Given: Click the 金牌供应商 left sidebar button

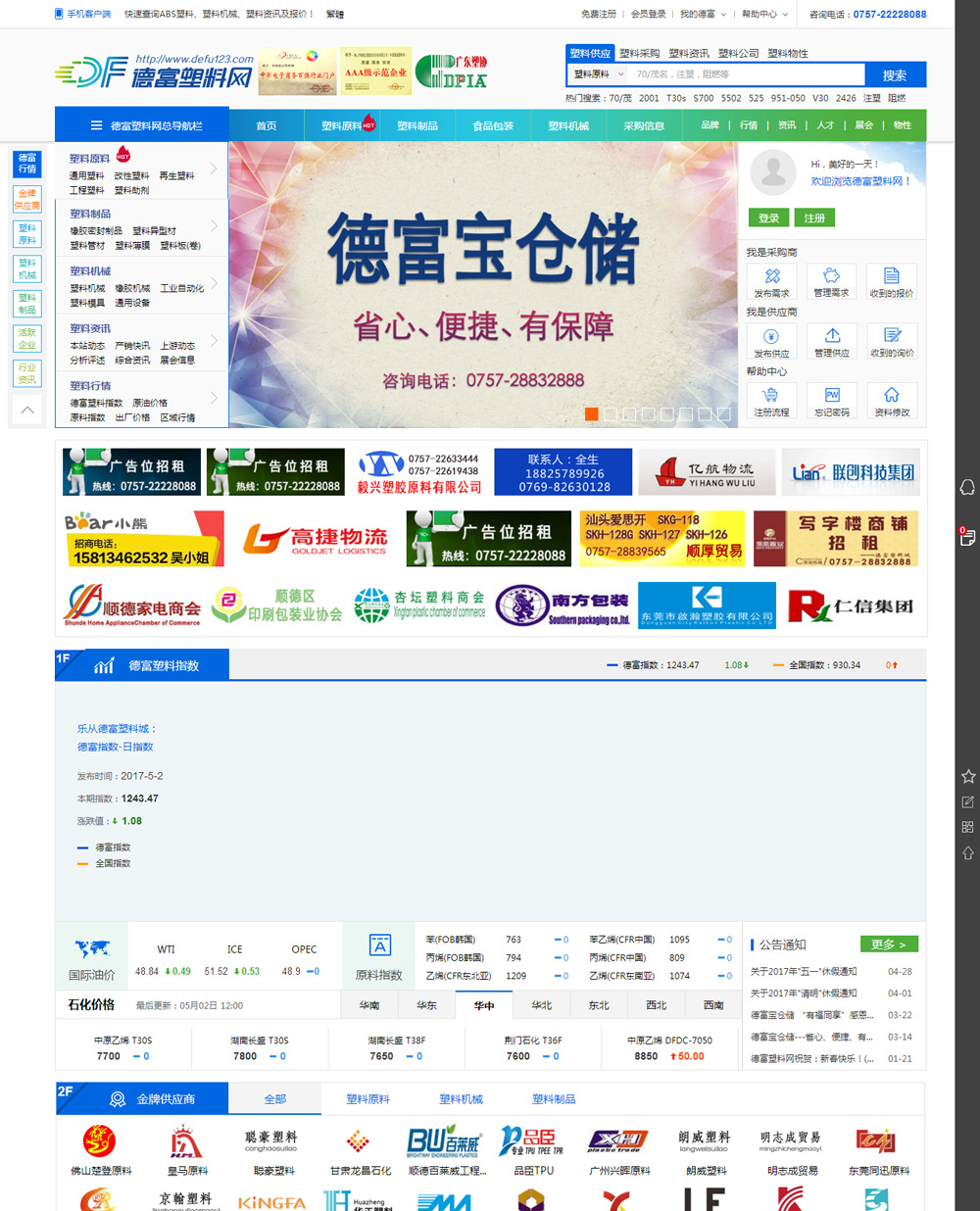Looking at the screenshot, I should [27, 199].
